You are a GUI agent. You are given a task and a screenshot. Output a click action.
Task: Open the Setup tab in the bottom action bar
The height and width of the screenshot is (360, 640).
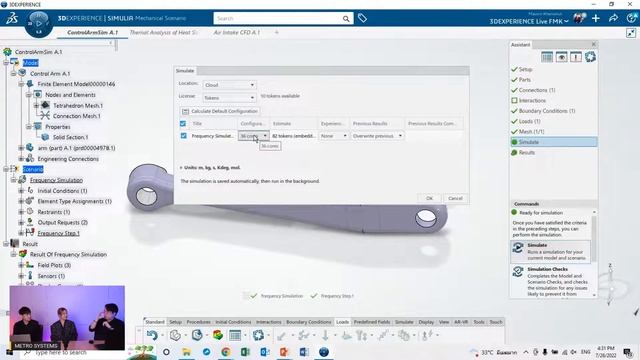coord(176,322)
